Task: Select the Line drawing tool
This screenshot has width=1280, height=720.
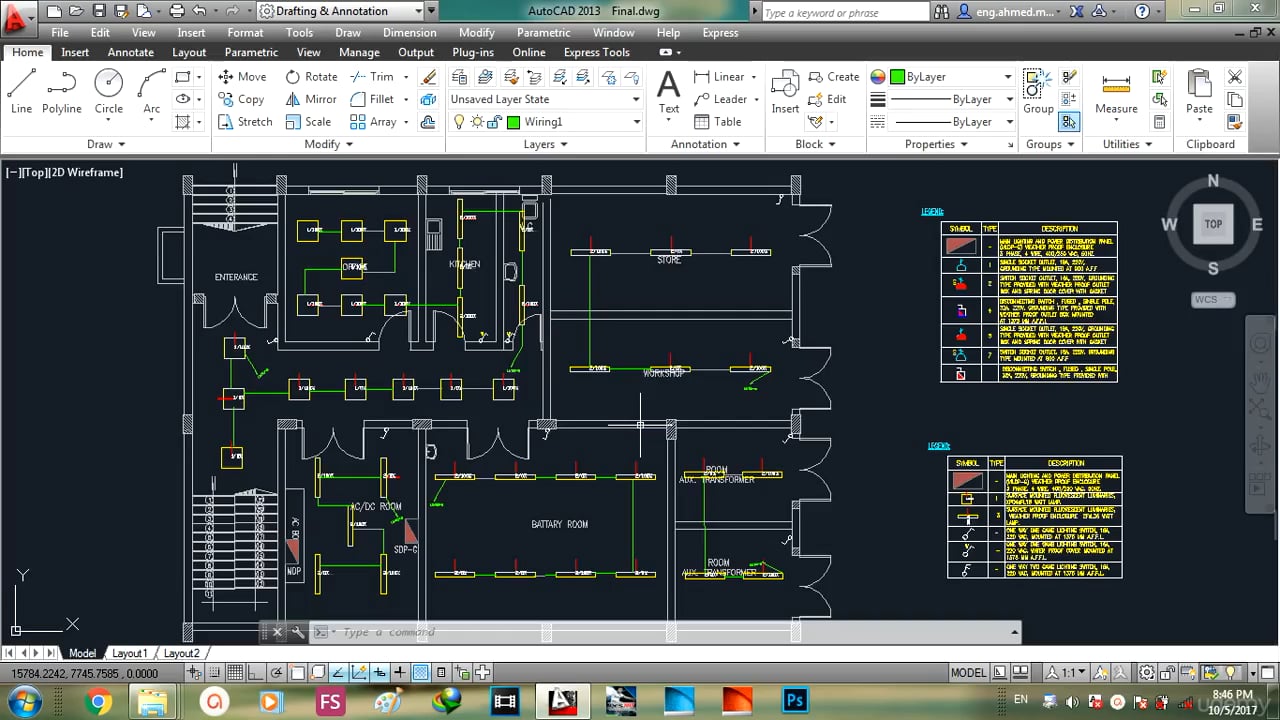Action: 21,92
